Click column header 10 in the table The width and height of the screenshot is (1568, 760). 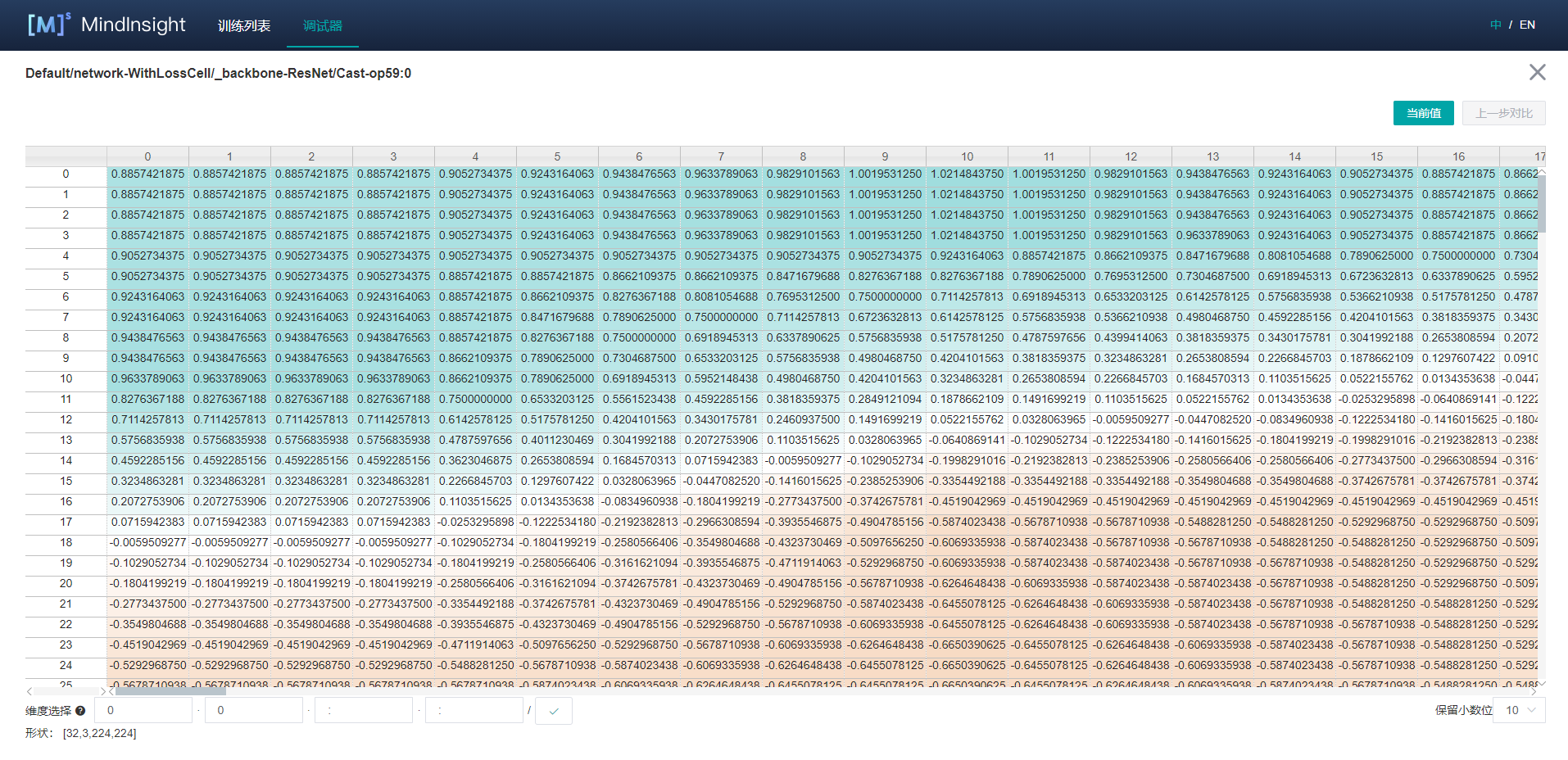[967, 156]
